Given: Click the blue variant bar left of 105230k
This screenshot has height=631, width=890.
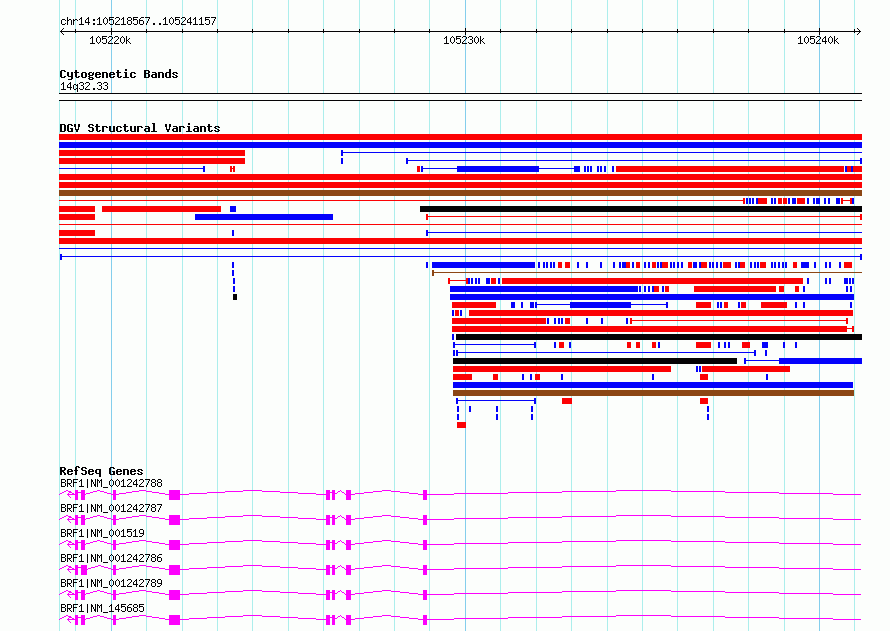Looking at the screenshot, I should coord(264,217).
